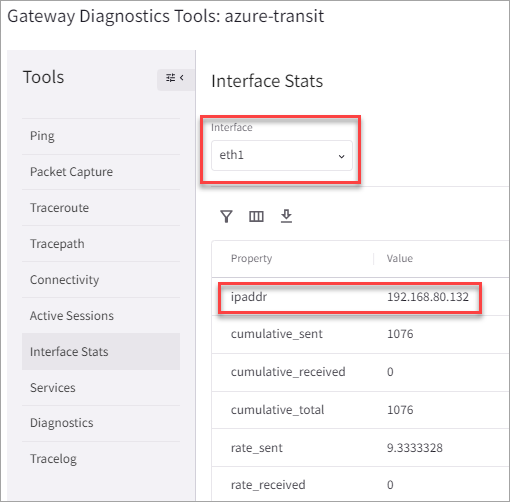Viewport: 510px width, 502px height.
Task: Select the ipaddr property cell
Action: (x=249, y=297)
